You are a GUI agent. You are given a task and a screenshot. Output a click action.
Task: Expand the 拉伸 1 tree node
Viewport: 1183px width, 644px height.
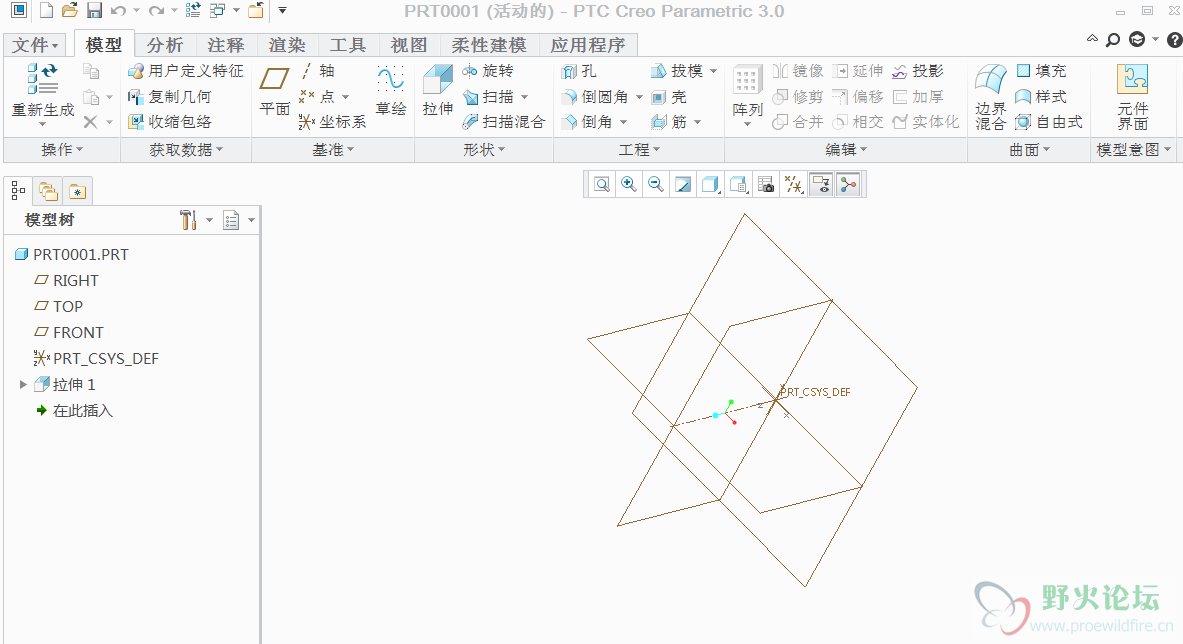[23, 384]
